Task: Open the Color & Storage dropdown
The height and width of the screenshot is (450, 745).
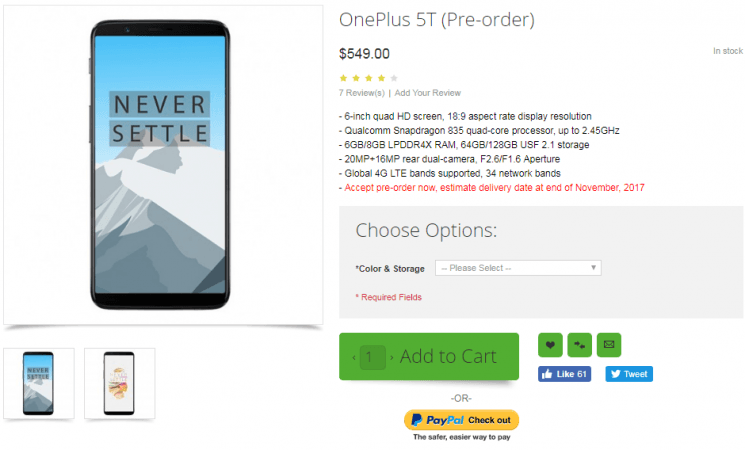Action: [518, 268]
